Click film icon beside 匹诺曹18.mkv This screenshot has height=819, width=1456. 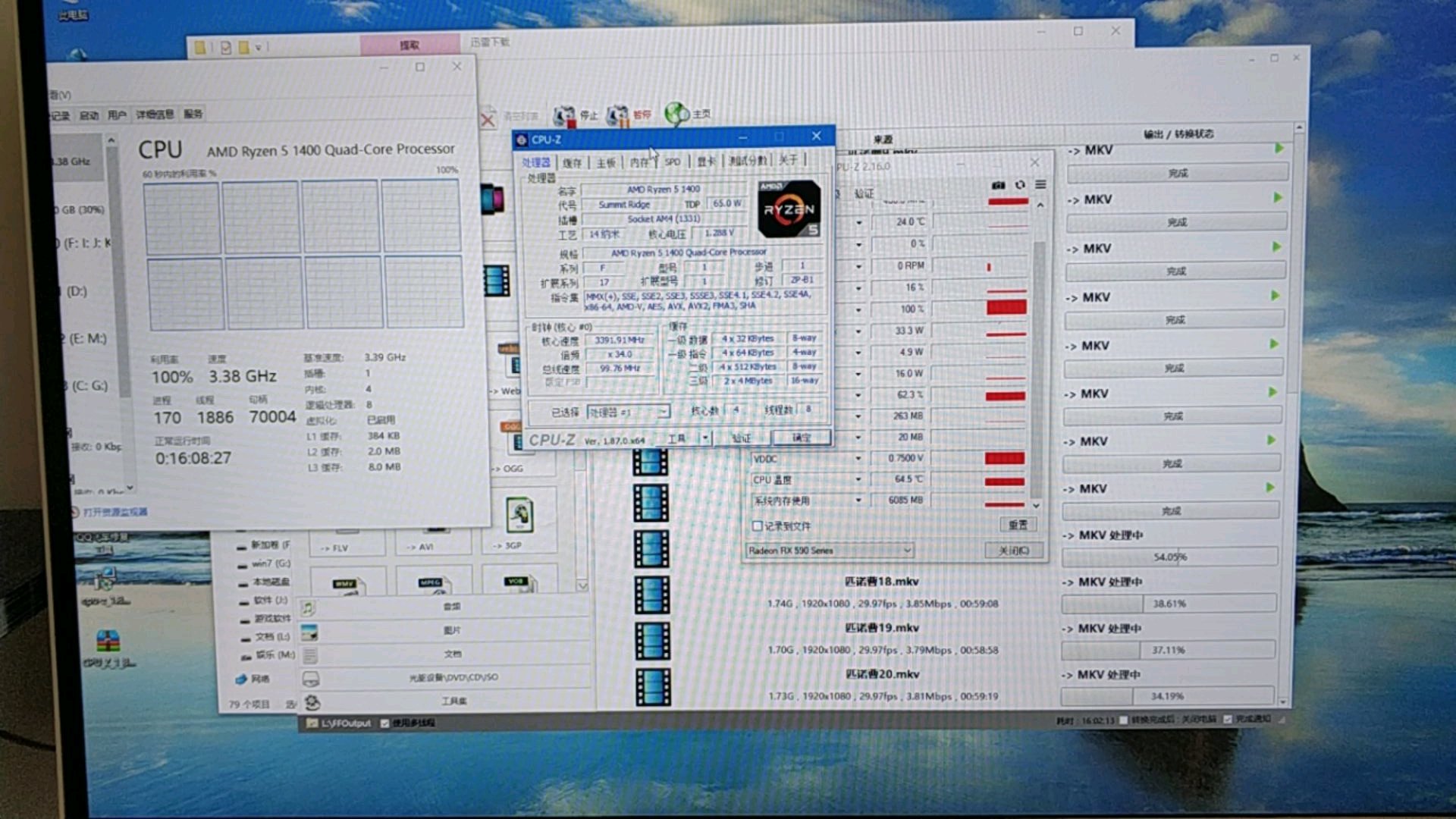coord(651,595)
